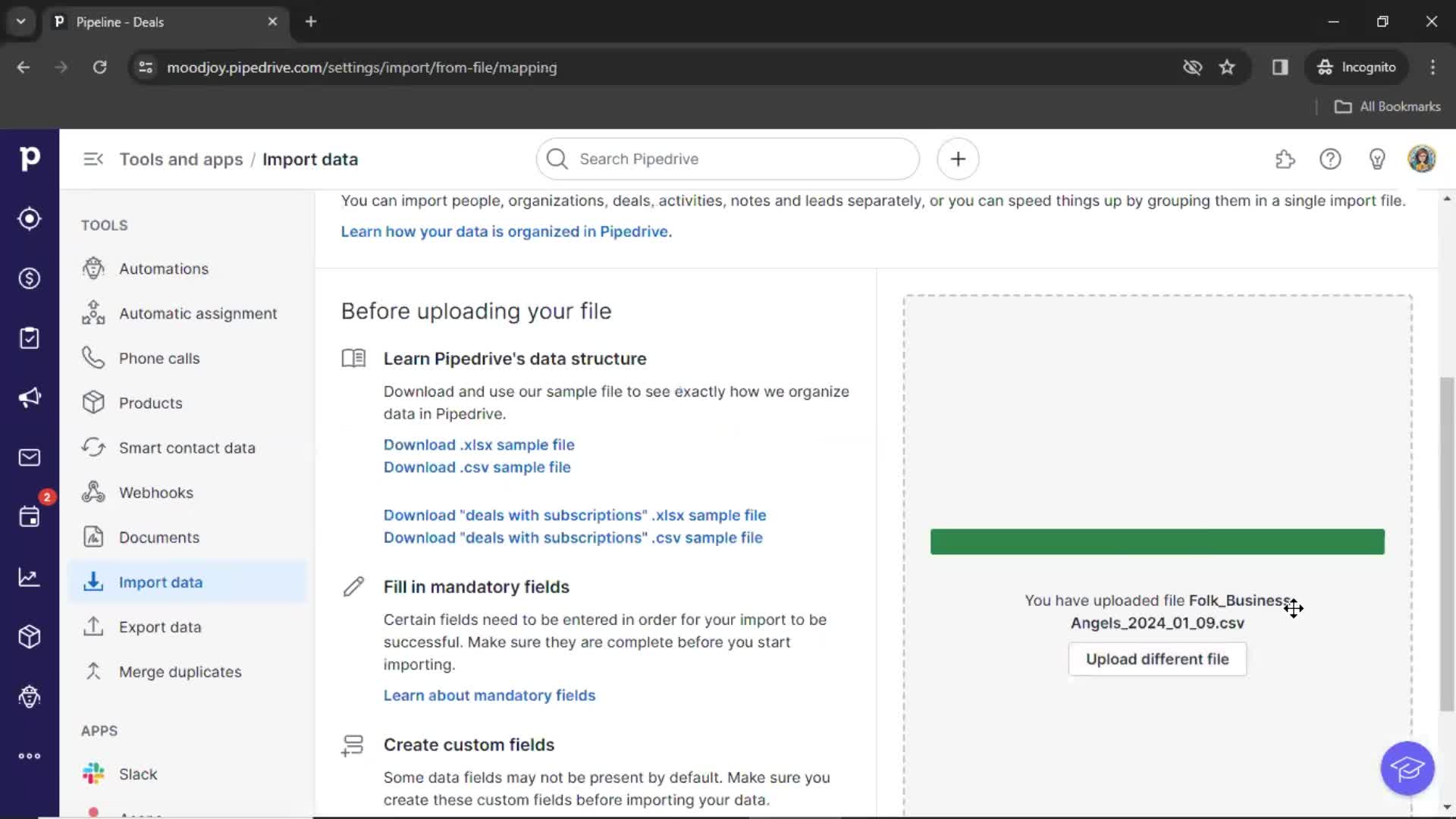The image size is (1456, 819).
Task: Open All Bookmarks folder
Action: [1388, 106]
